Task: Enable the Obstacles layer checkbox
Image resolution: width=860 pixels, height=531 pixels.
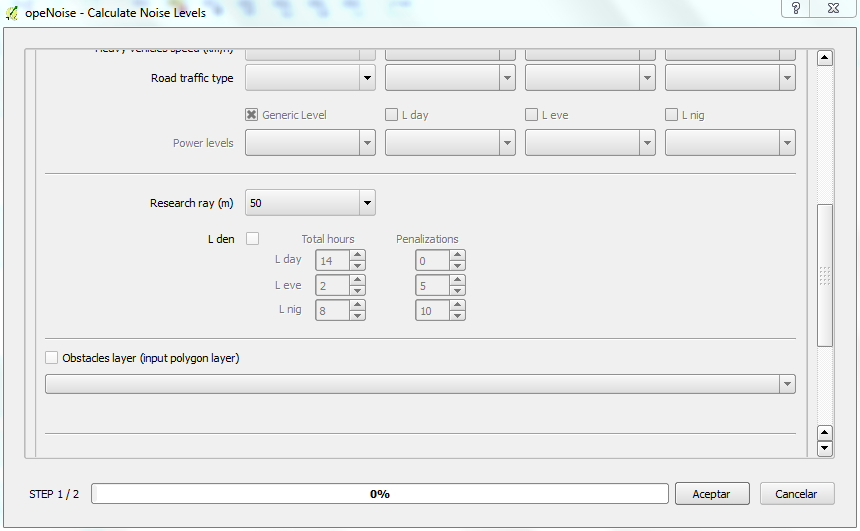Action: point(52,358)
